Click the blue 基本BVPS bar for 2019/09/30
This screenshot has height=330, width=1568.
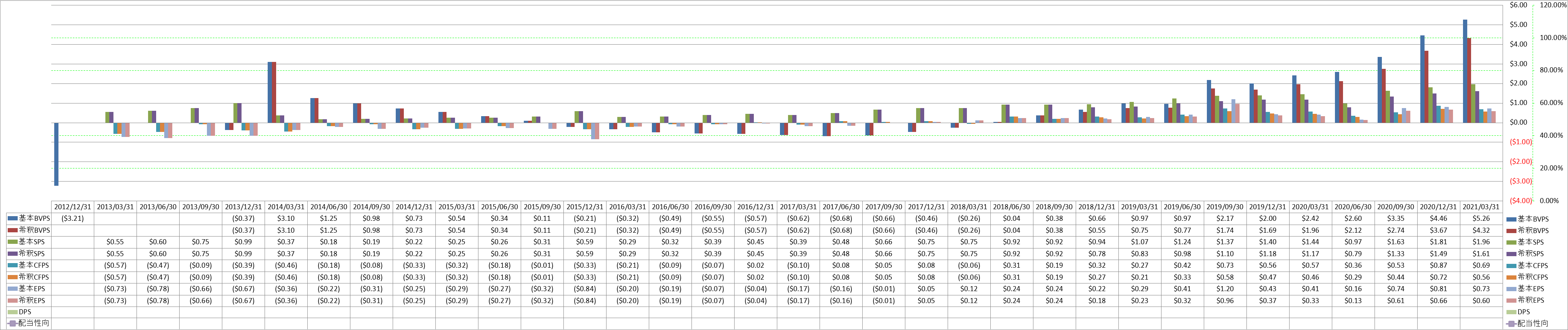[x=1209, y=101]
